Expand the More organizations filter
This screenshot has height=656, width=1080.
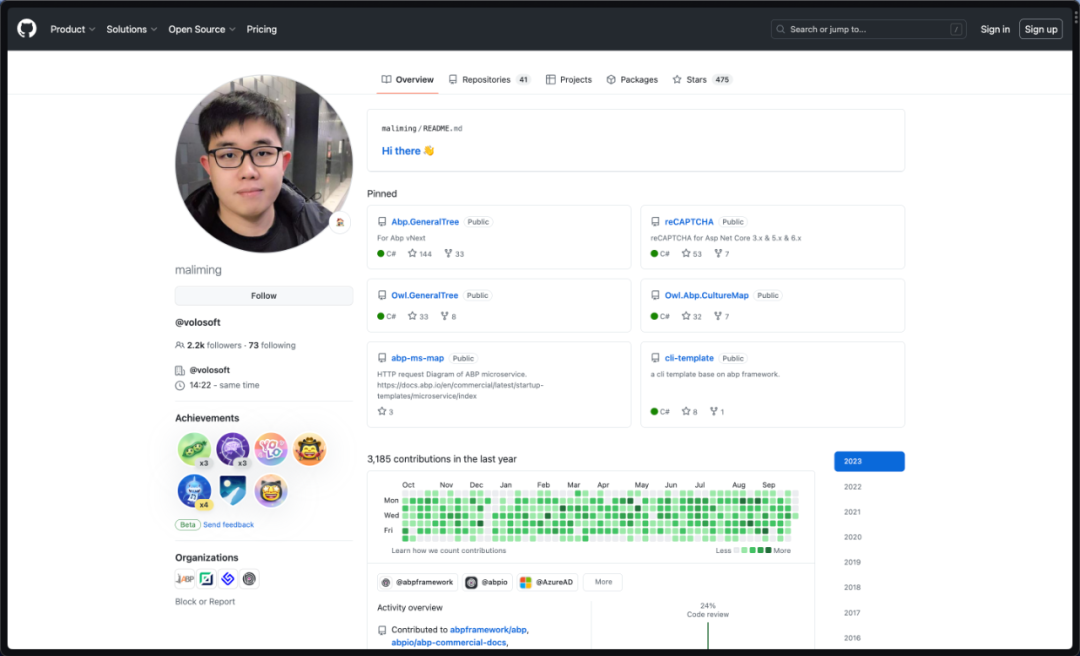click(603, 582)
